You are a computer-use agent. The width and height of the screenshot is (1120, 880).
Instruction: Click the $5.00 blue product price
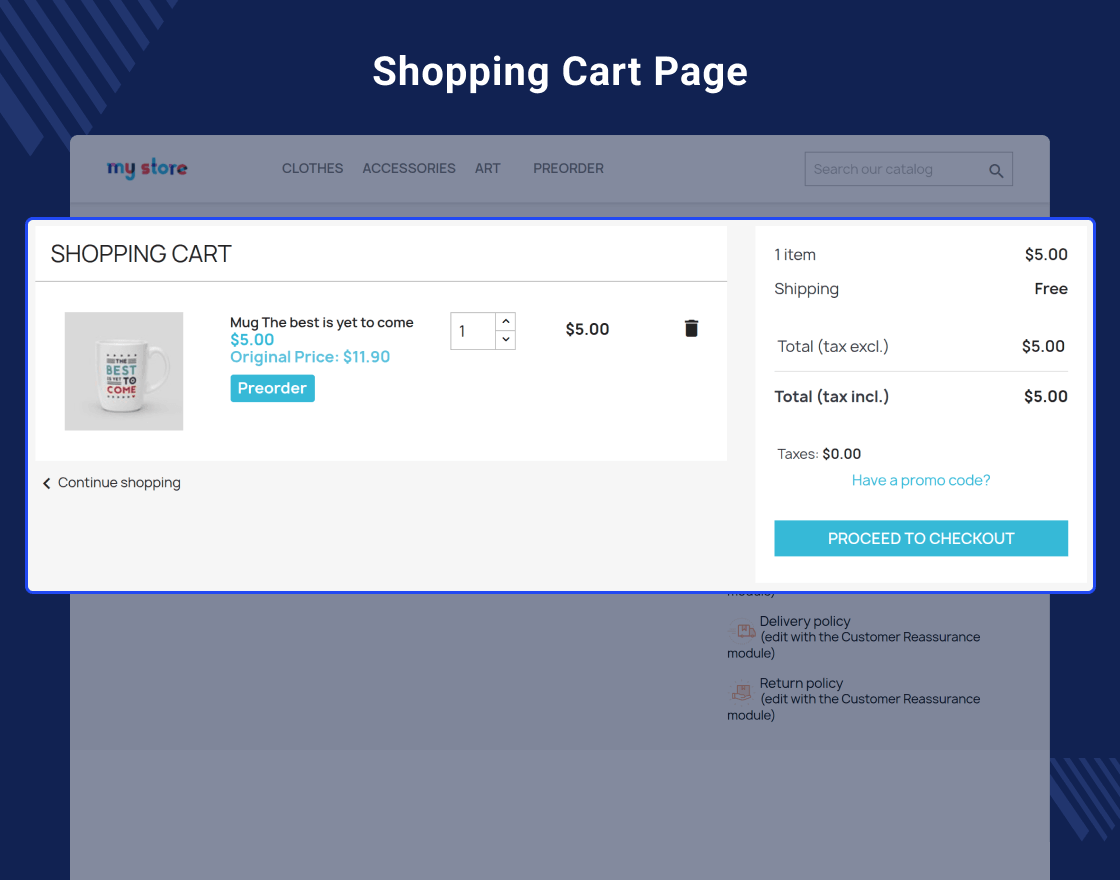click(252, 339)
